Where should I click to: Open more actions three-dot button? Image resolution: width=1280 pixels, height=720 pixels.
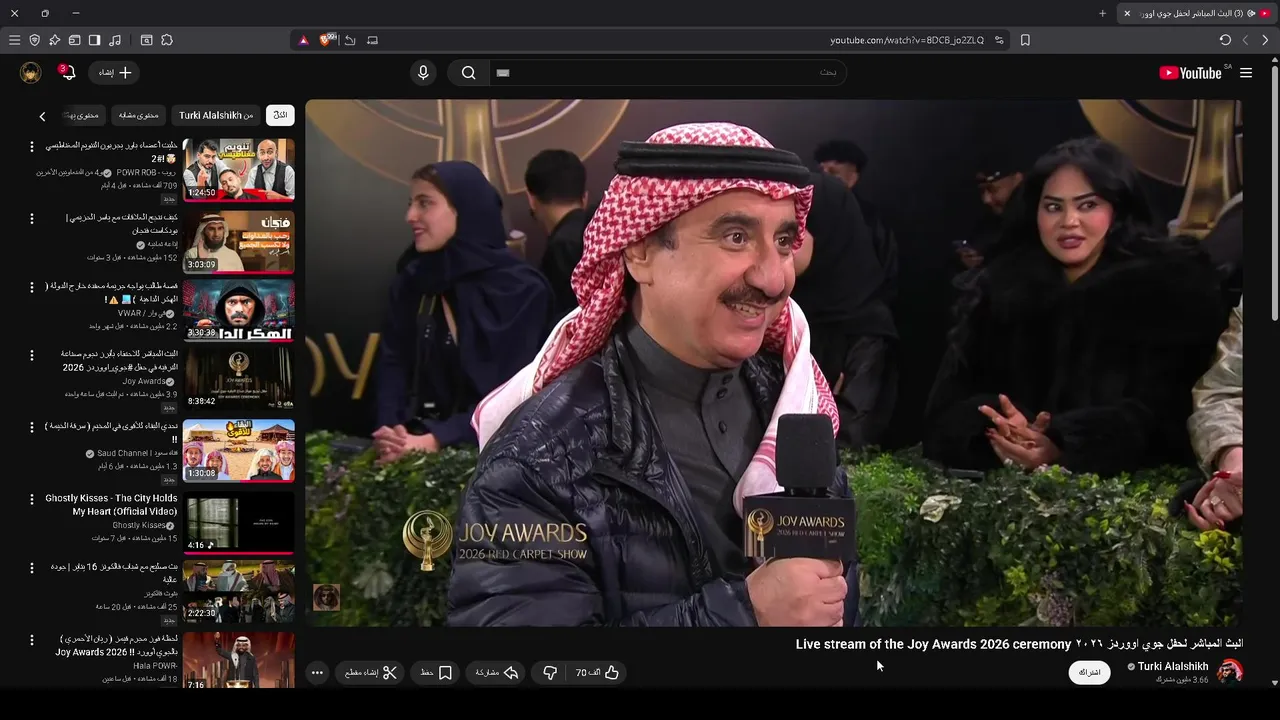point(317,673)
